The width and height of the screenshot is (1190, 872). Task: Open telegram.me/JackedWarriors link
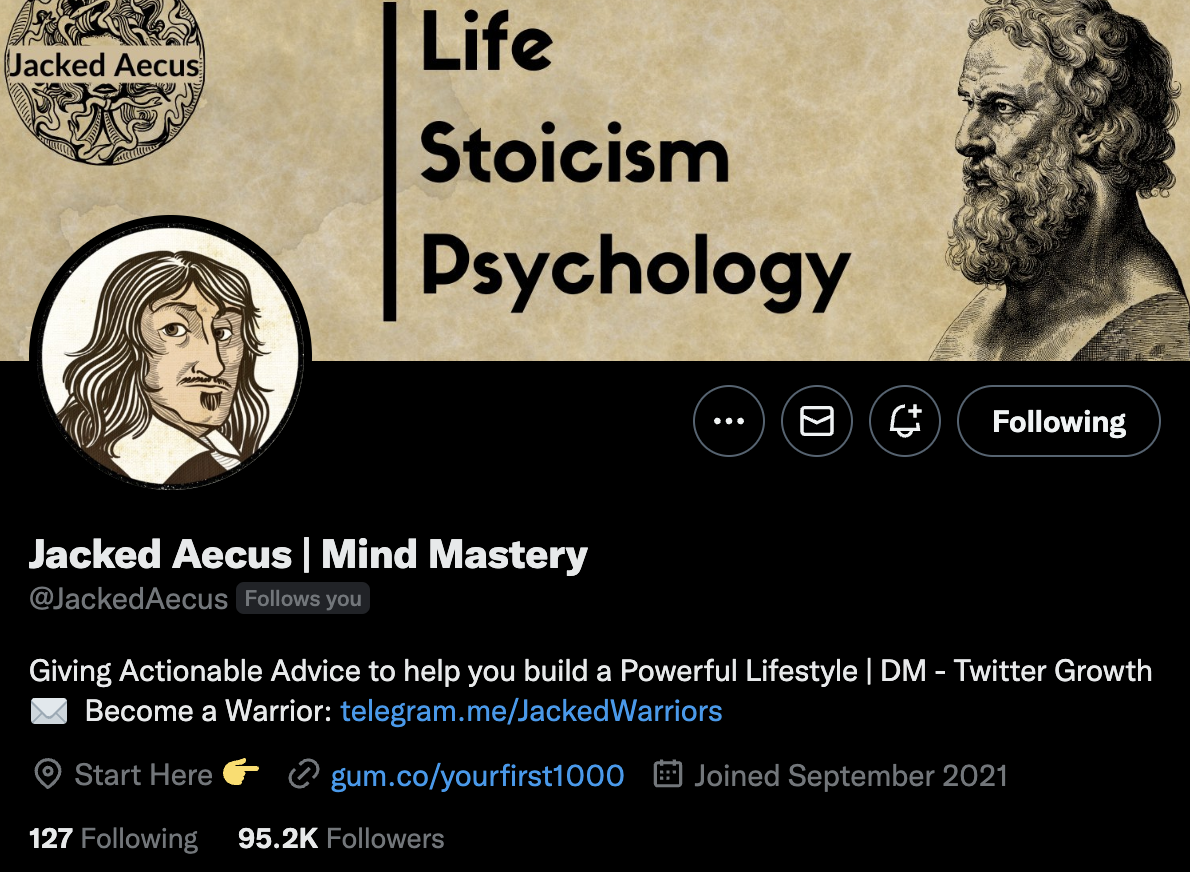click(x=531, y=711)
